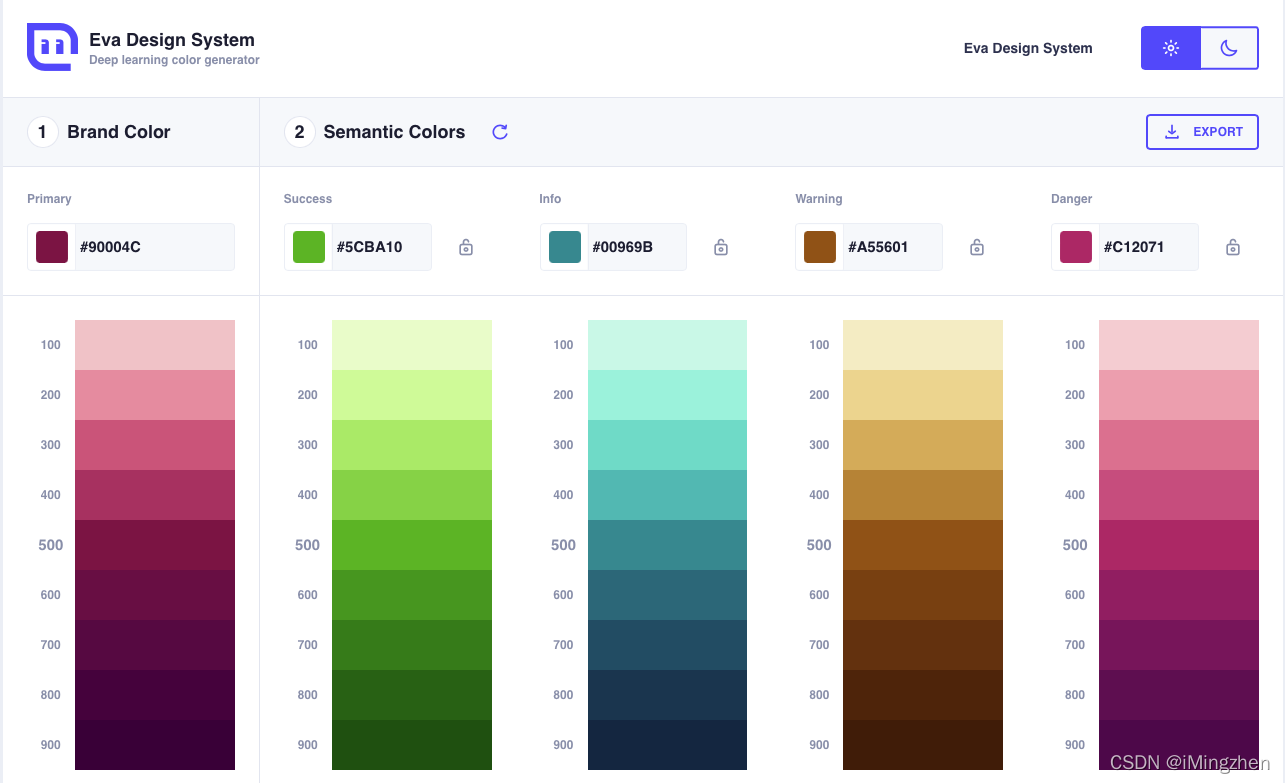Edit the Info hex field #00969B
Viewport: 1285px width, 783px height.
coord(638,247)
